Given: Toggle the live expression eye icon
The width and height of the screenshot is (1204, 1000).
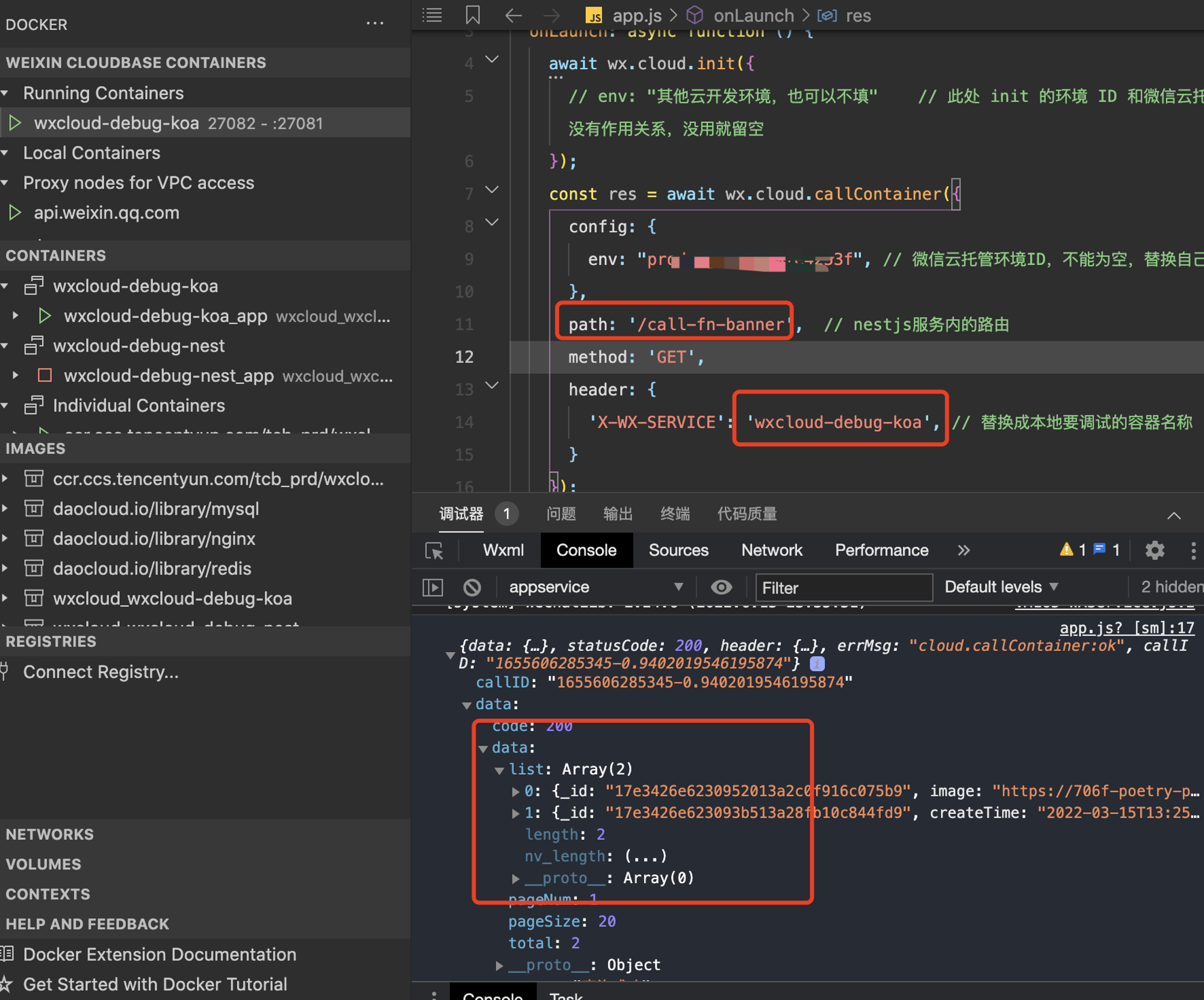Looking at the screenshot, I should 721,587.
